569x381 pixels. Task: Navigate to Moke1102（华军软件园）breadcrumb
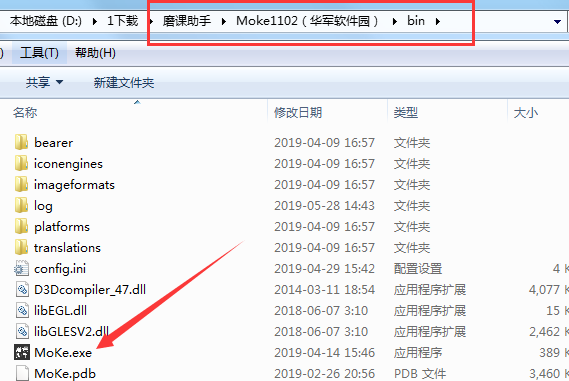coord(307,21)
